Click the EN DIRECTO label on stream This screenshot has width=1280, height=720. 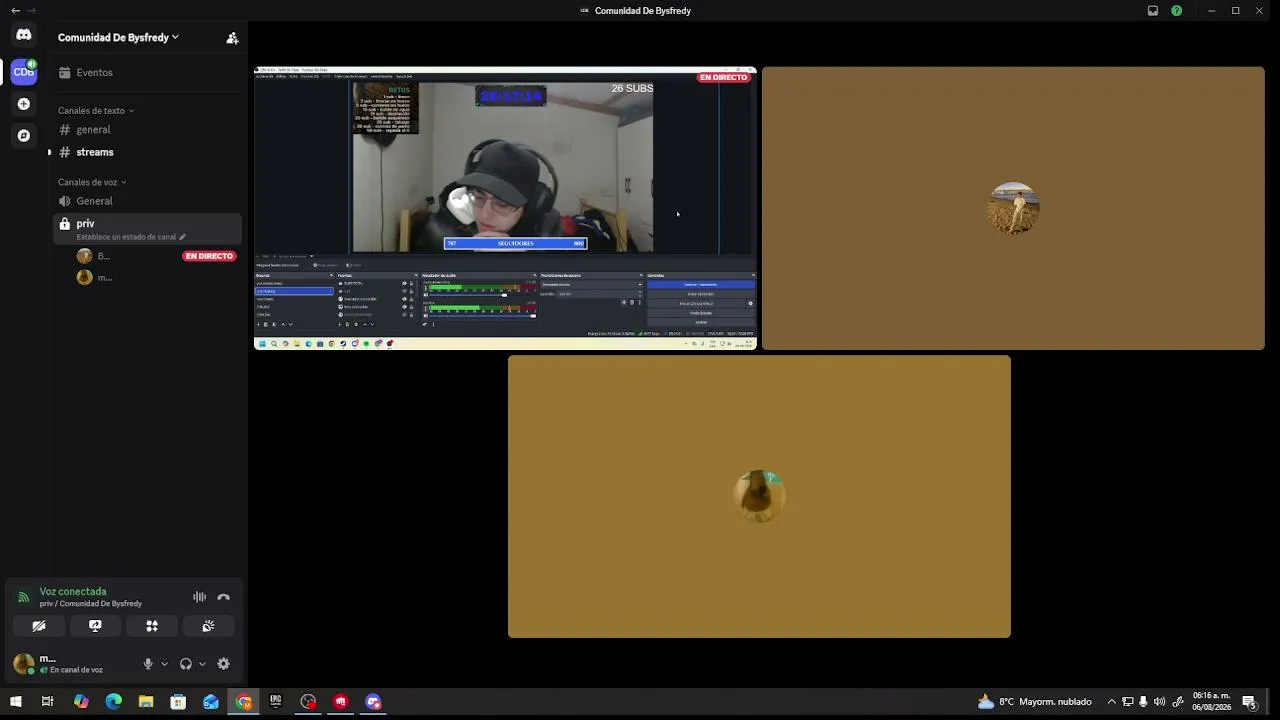pos(723,77)
